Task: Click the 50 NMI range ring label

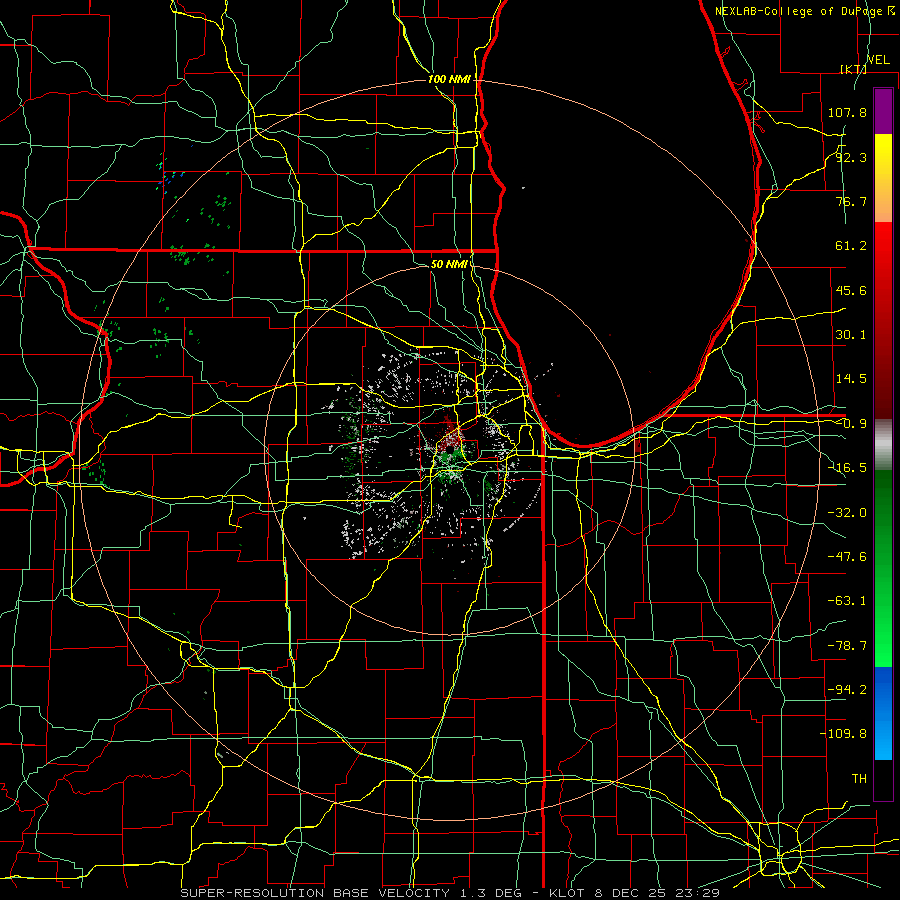Action: pyautogui.click(x=449, y=265)
